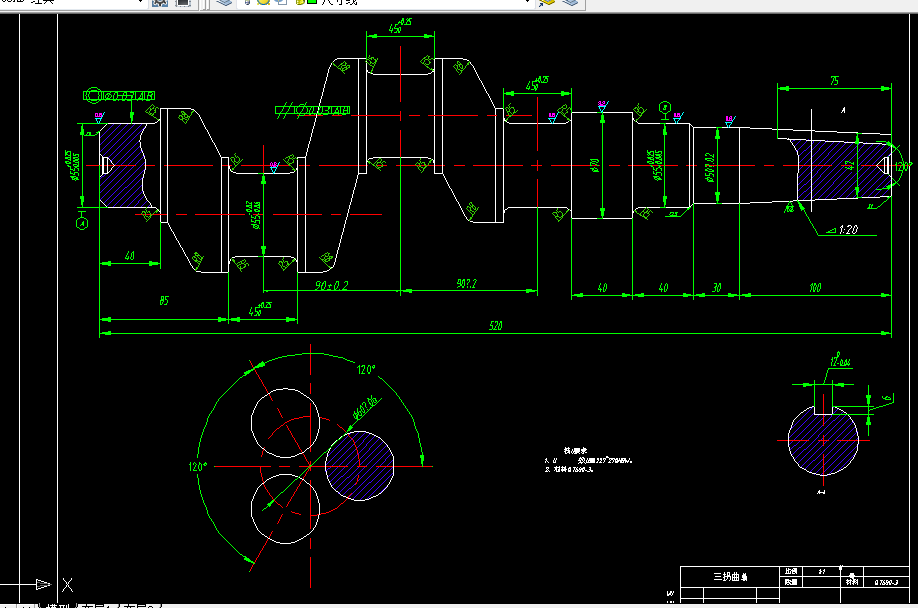Click the A-A label under the keyway section

tap(821, 492)
